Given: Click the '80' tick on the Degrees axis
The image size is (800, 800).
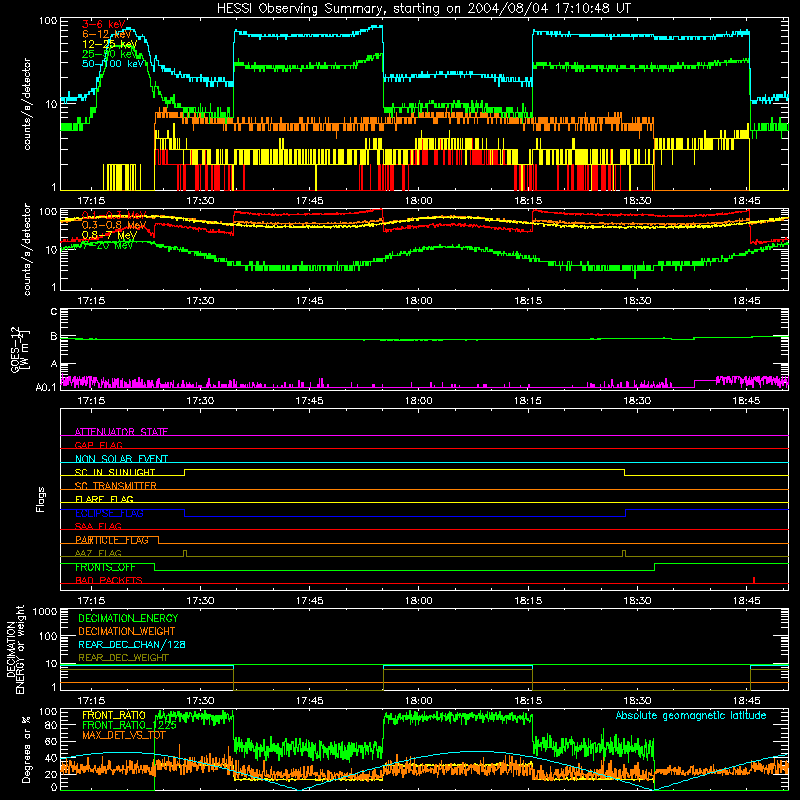Looking at the screenshot, I should (x=51, y=725).
